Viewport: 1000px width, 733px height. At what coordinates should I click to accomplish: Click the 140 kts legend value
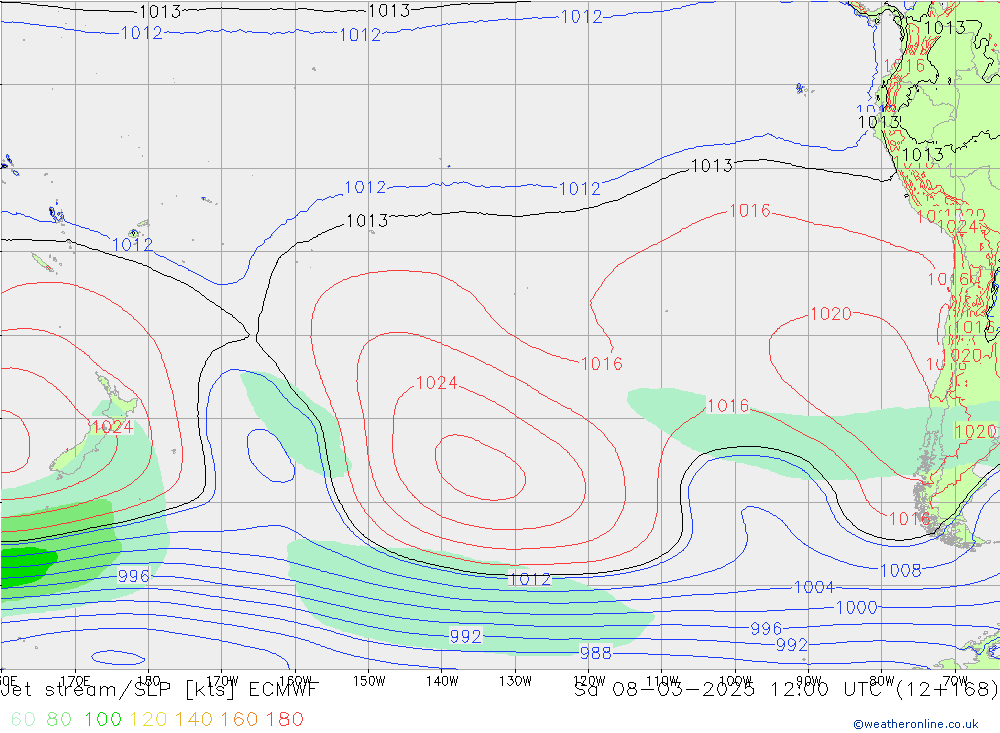pos(194,719)
